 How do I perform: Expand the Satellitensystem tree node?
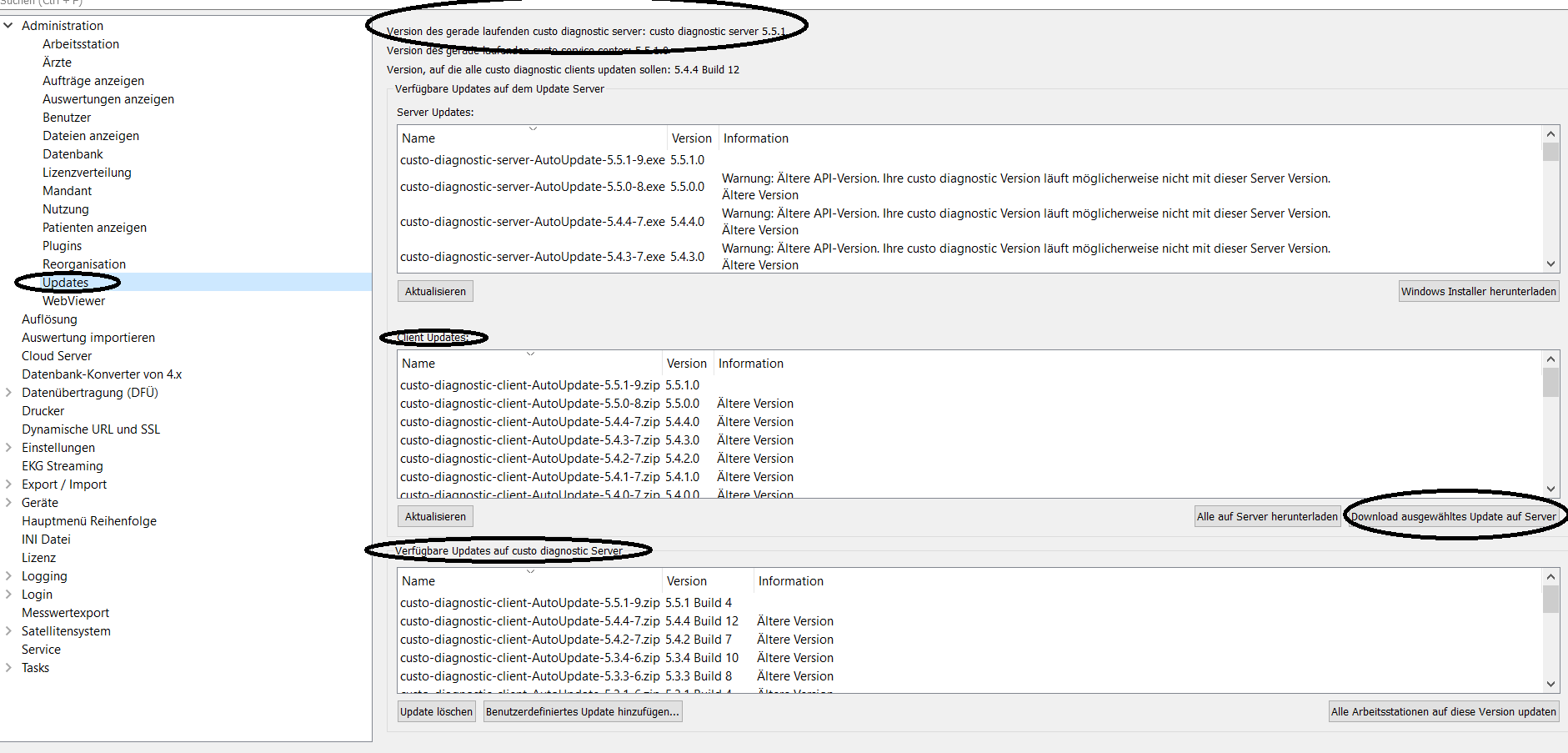(x=8, y=631)
